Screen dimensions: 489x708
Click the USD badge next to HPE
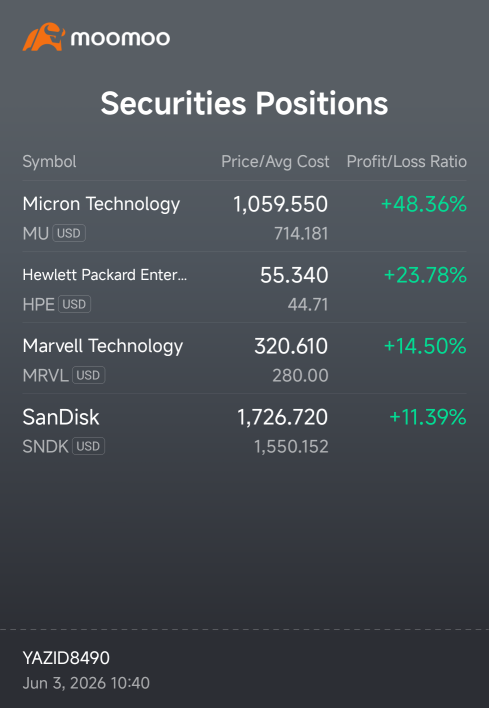(x=75, y=304)
